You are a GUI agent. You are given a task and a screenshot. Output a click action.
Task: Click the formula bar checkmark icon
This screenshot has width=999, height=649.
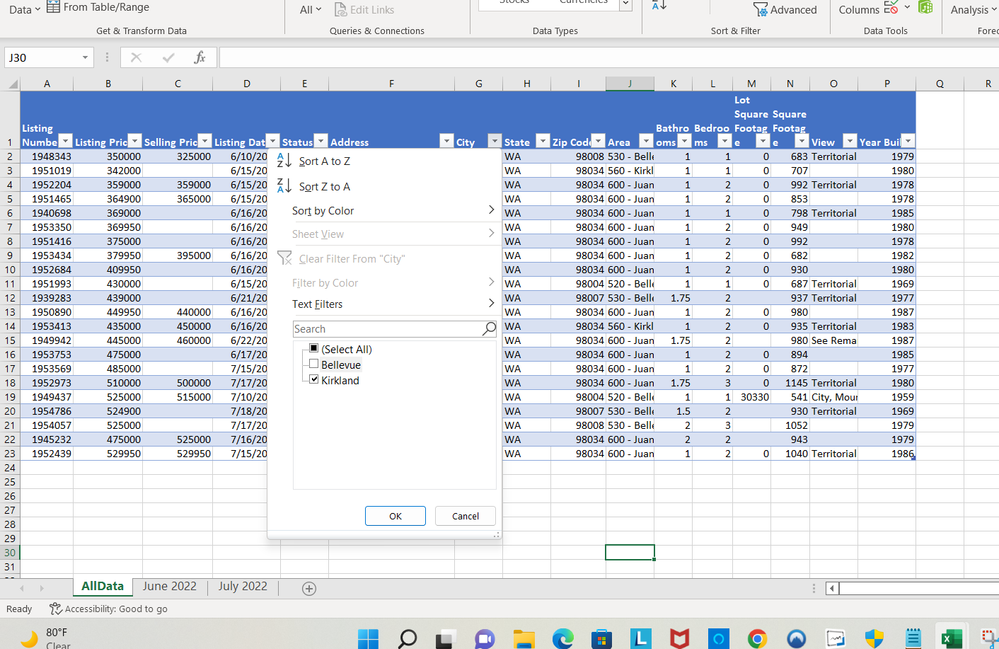point(168,58)
